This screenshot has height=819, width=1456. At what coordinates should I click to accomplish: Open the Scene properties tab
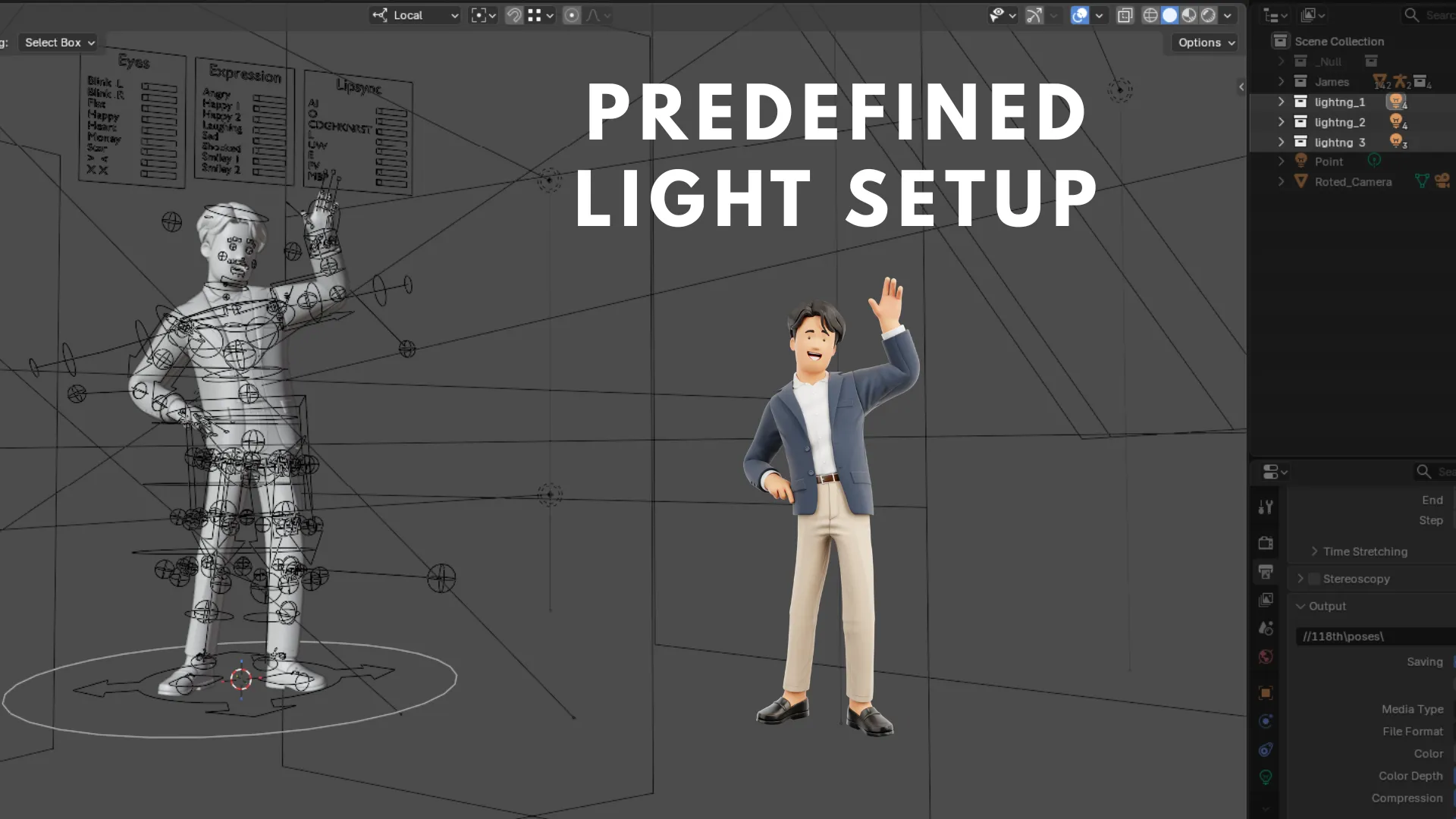point(1266,628)
